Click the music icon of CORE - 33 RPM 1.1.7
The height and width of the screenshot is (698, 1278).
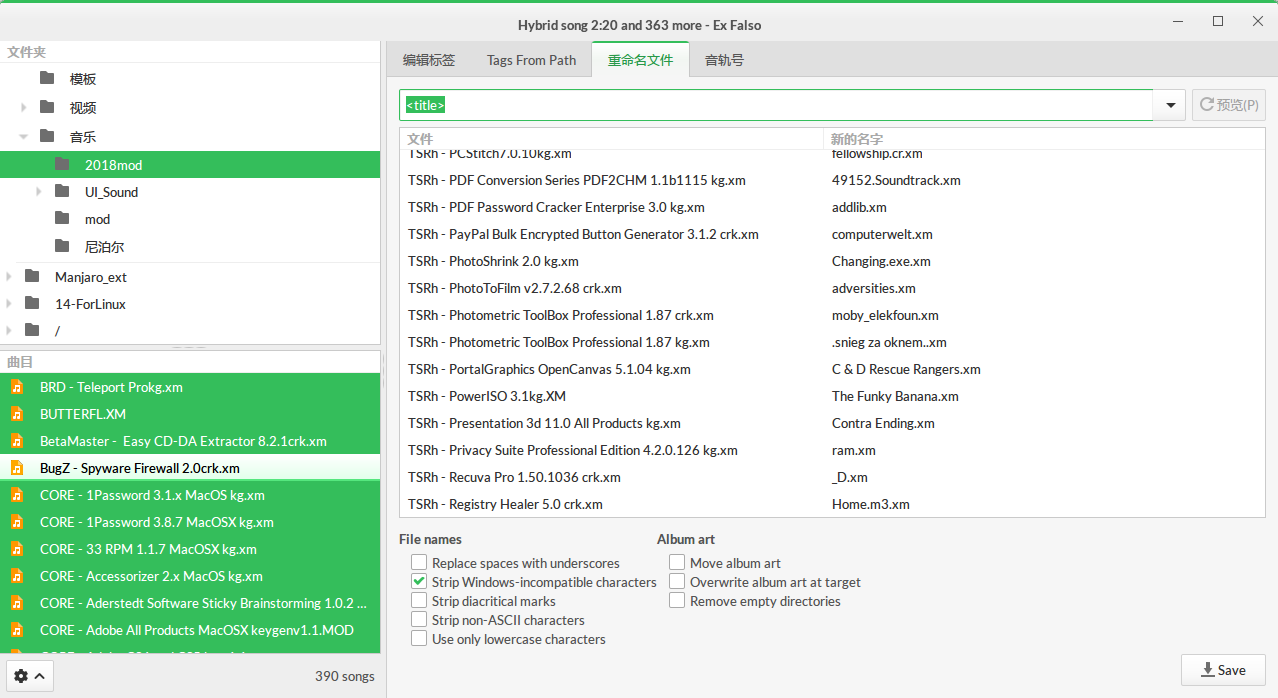click(17, 549)
